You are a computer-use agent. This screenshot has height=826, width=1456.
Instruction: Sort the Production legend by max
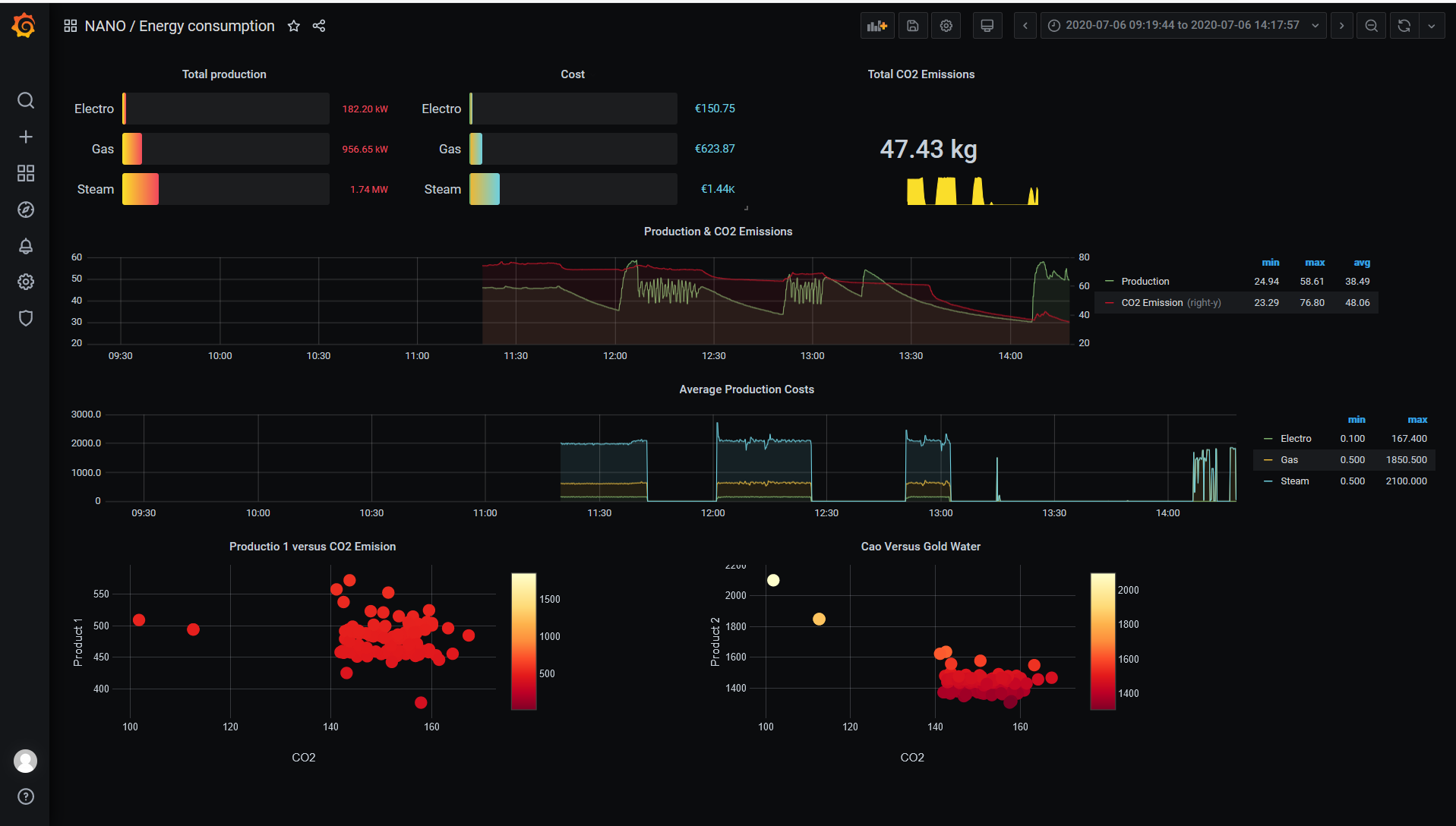click(x=1315, y=263)
